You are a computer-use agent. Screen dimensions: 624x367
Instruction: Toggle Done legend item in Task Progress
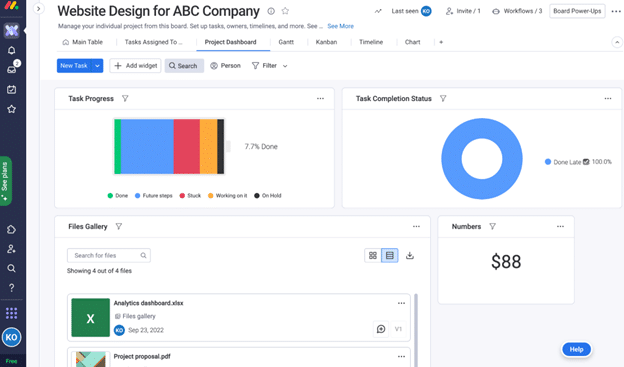(x=118, y=195)
